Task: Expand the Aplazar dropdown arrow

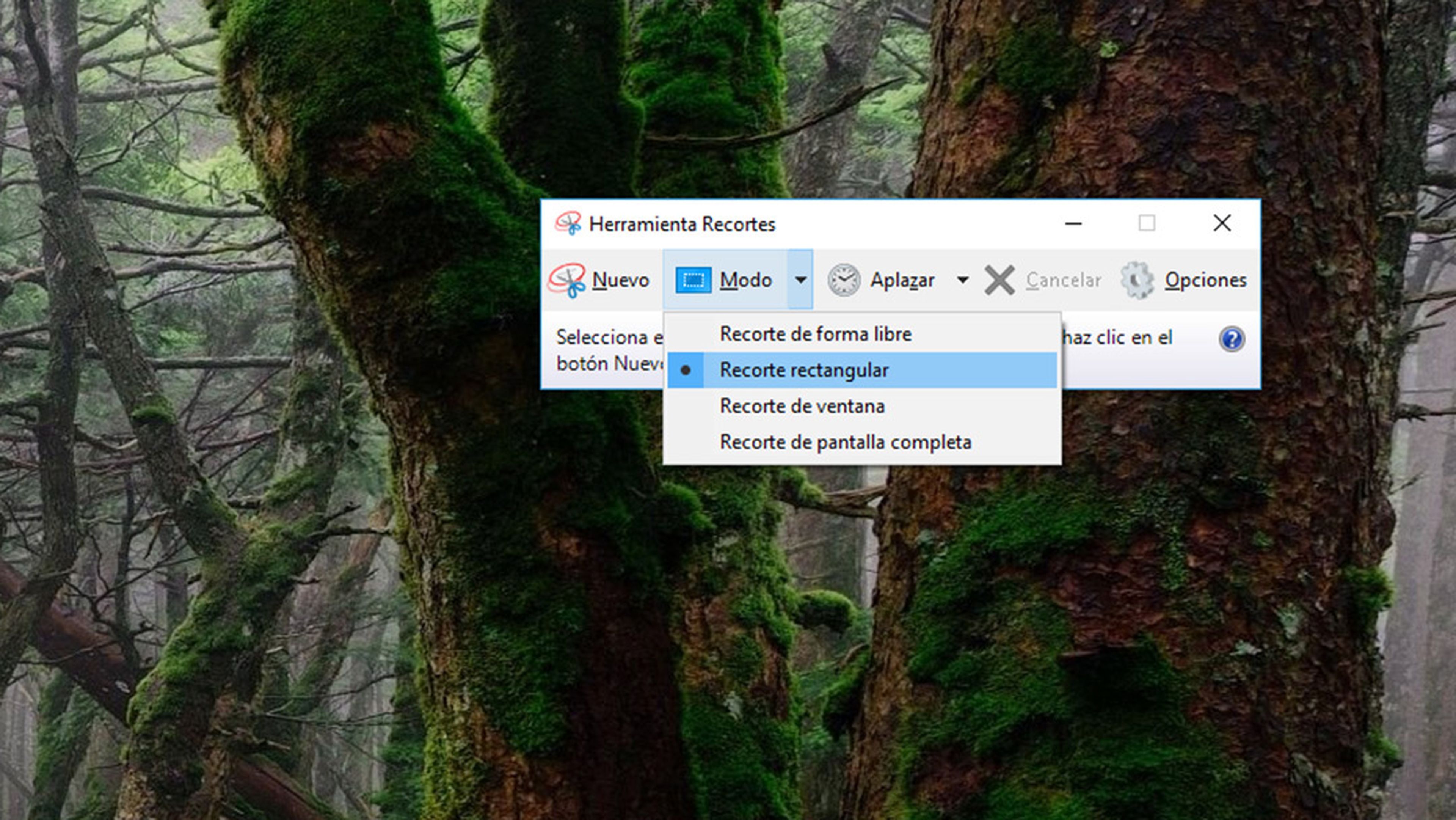Action: coord(963,280)
